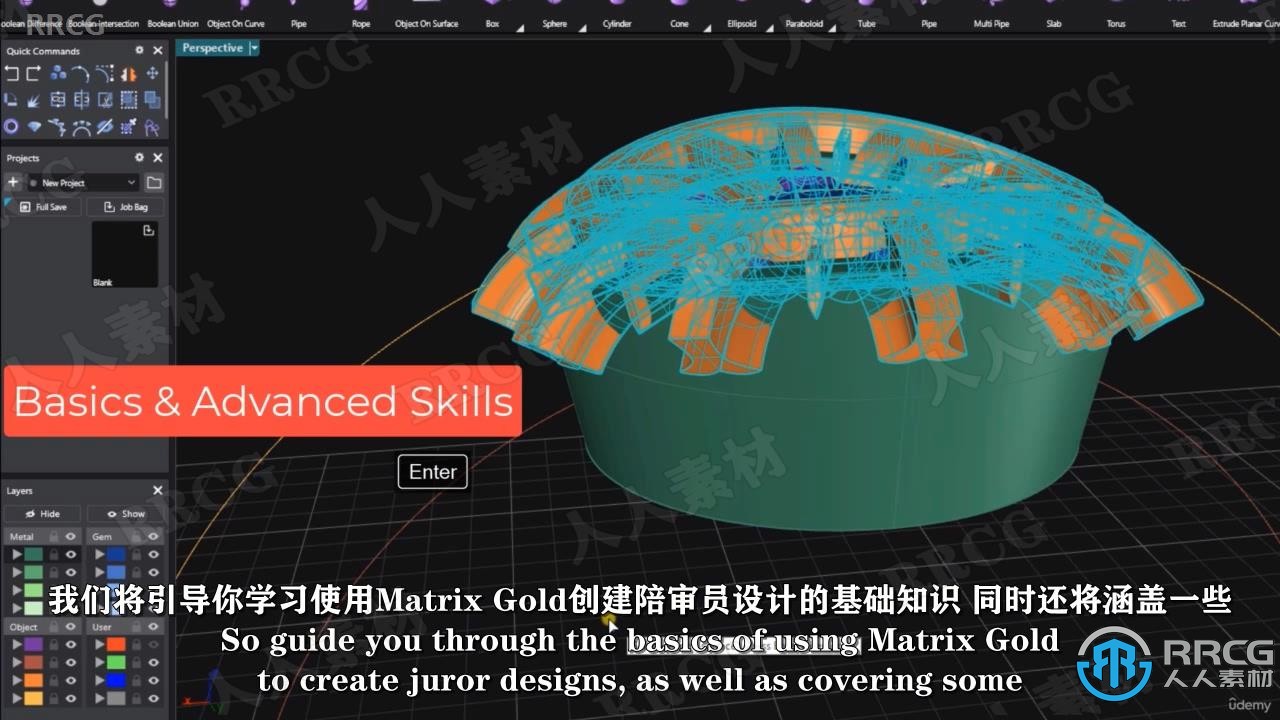Open the Box tool flyout triangle
Image resolution: width=1280 pixels, height=720 pixels.
[518, 28]
